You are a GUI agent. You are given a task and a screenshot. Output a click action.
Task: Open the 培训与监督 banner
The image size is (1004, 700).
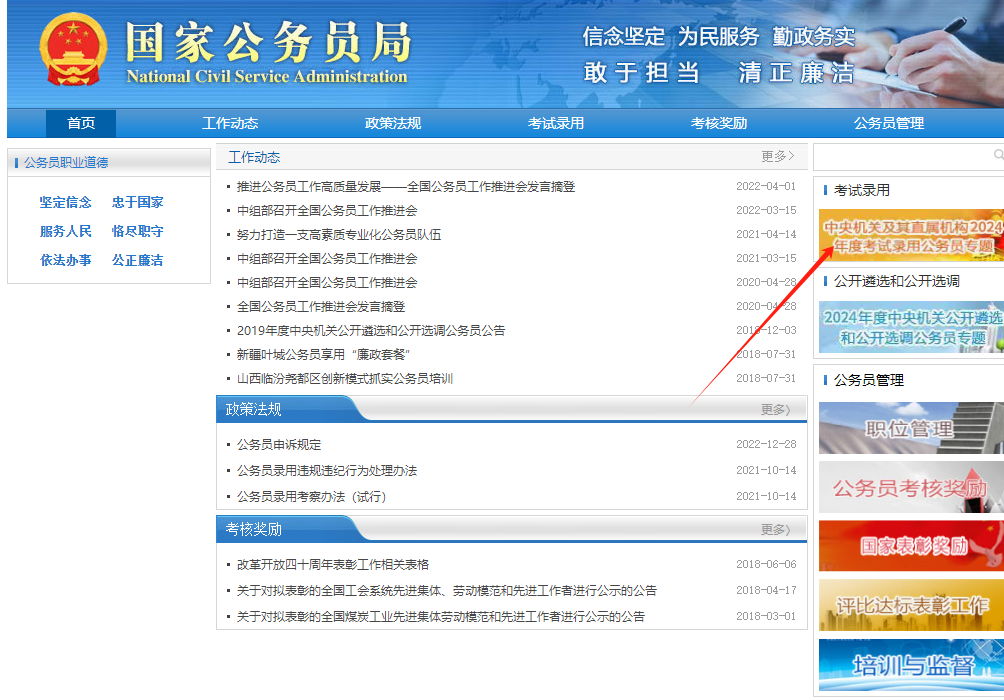coord(911,665)
